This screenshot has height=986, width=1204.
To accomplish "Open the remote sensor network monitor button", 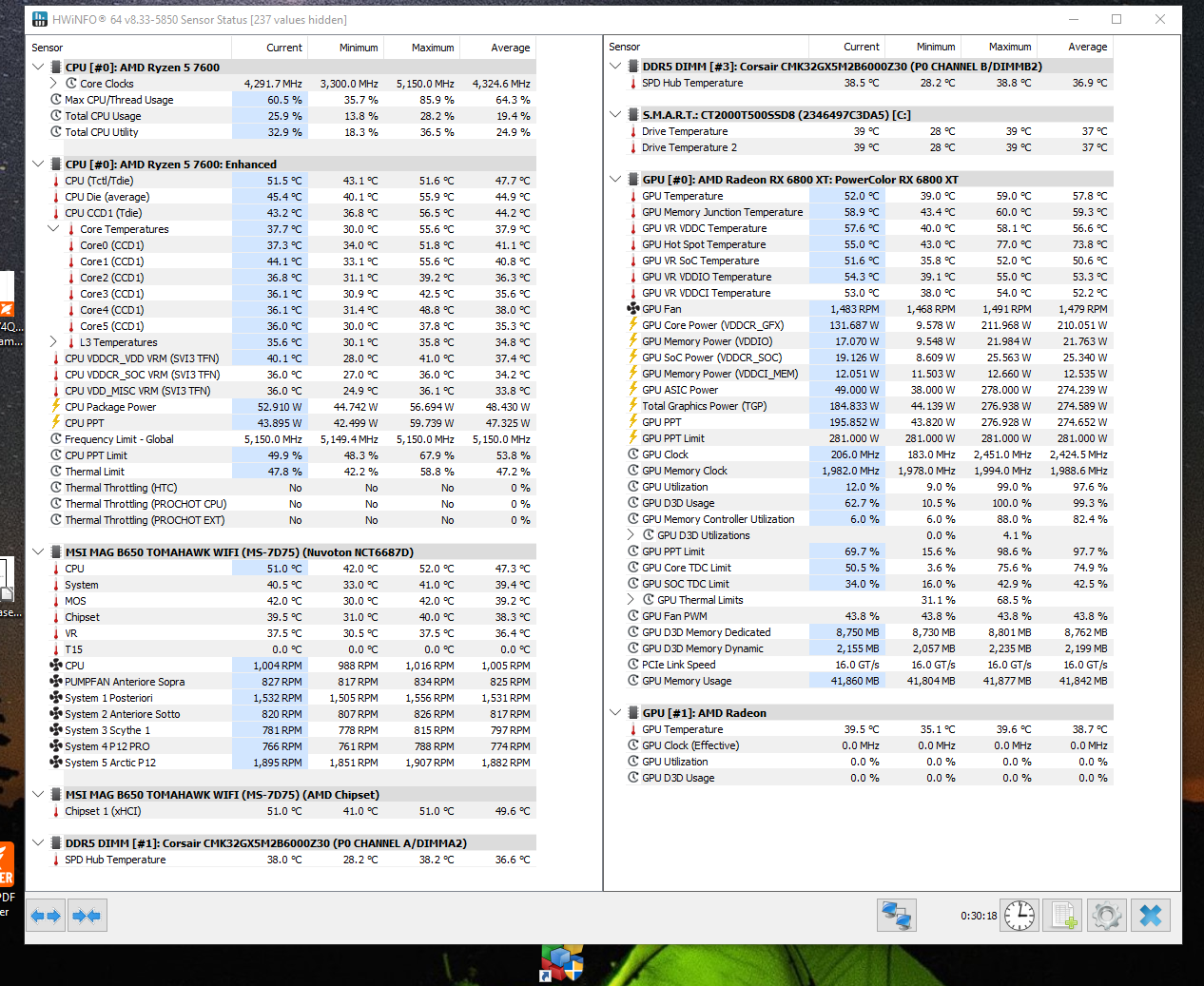I will 897,916.
